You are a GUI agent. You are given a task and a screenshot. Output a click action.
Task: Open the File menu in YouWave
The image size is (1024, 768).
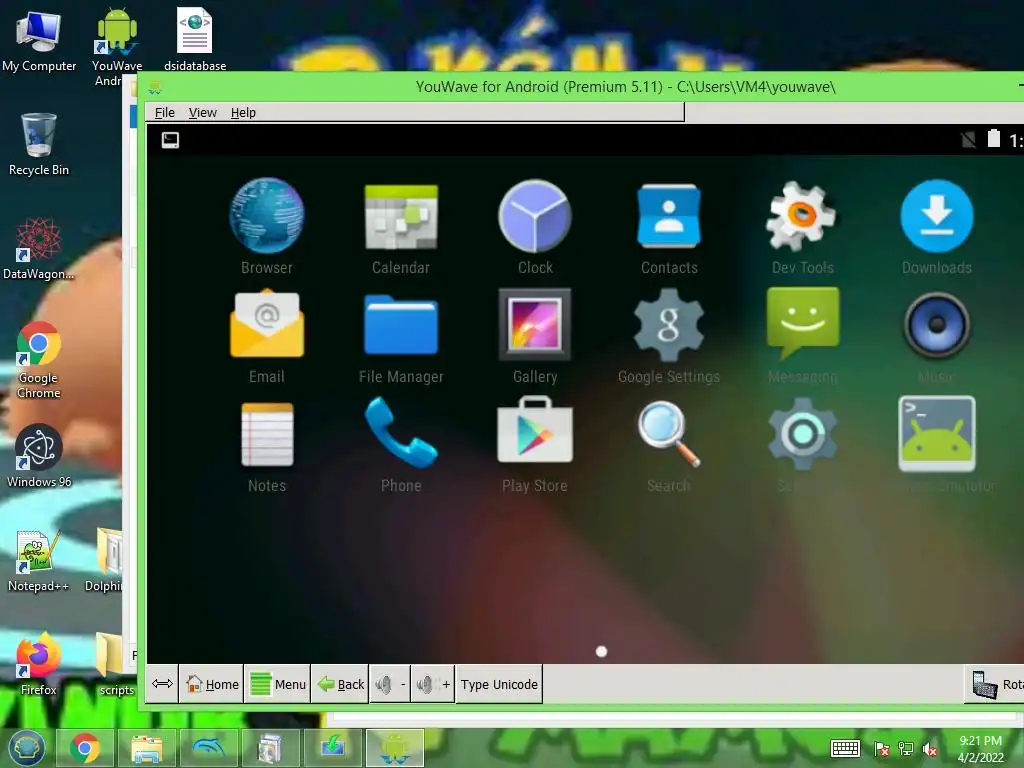click(165, 112)
